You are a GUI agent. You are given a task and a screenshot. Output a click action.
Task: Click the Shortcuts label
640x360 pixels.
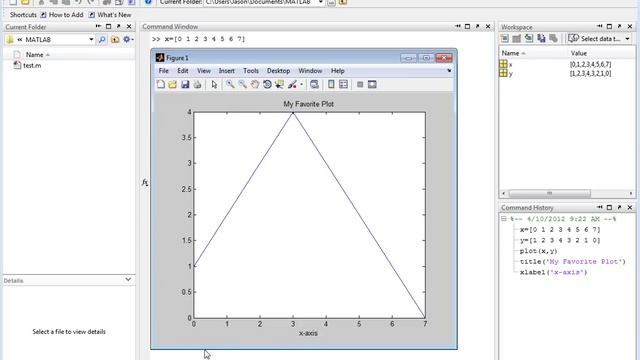23,15
